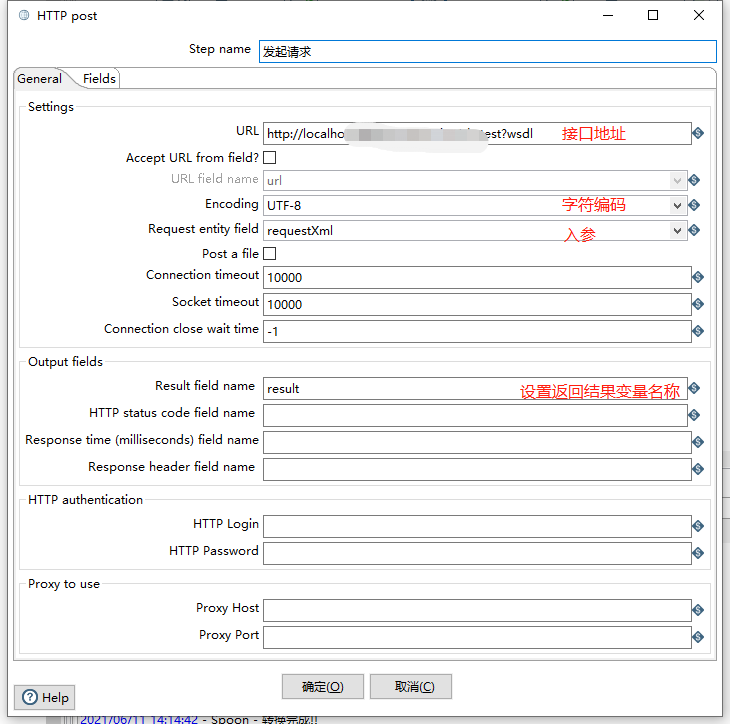Click variable icon beside HTTP status code field
The image size is (730, 724).
coord(694,415)
